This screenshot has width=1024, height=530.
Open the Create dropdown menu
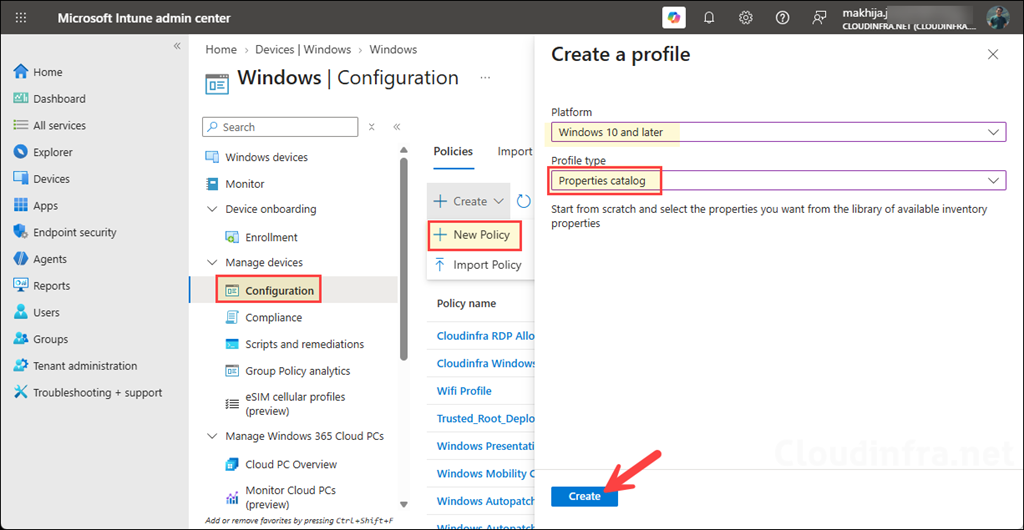click(x=469, y=201)
